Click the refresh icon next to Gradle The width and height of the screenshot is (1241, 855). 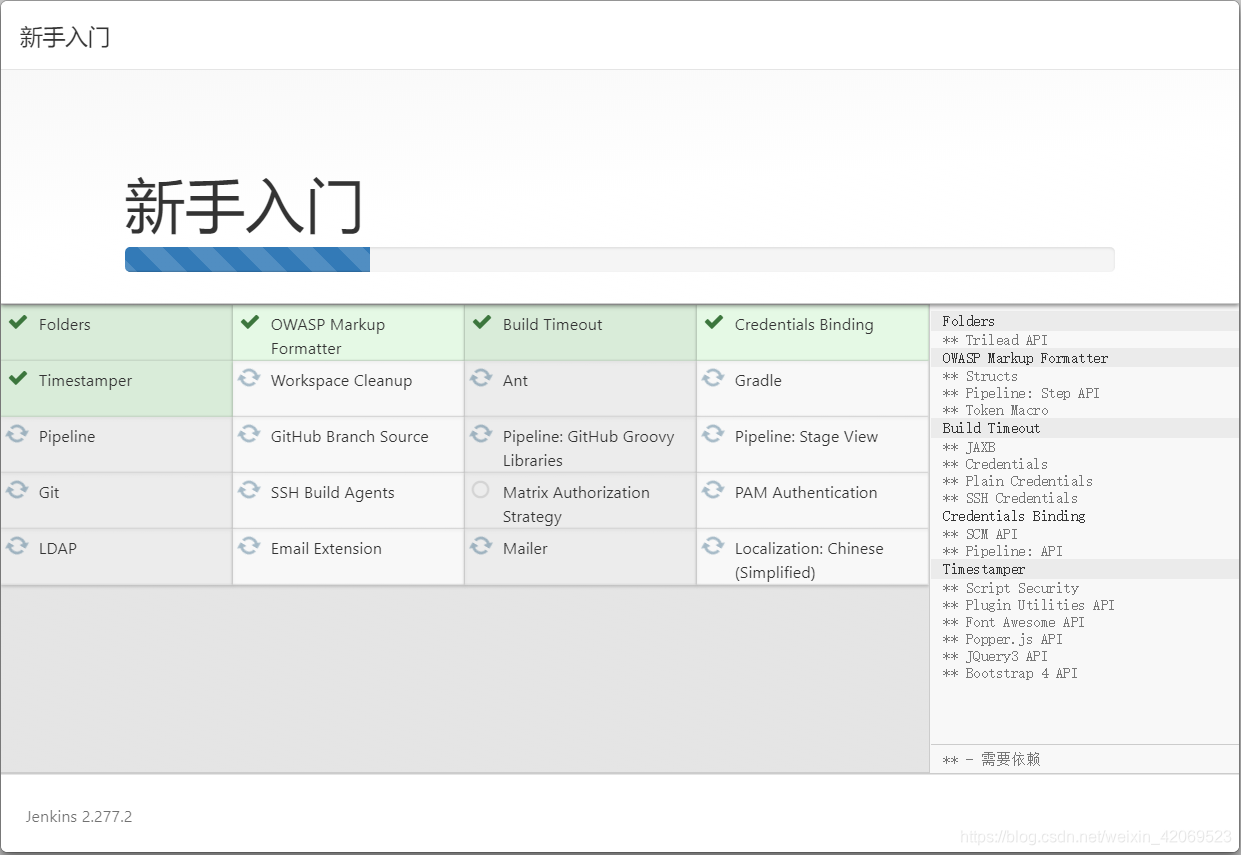point(713,379)
